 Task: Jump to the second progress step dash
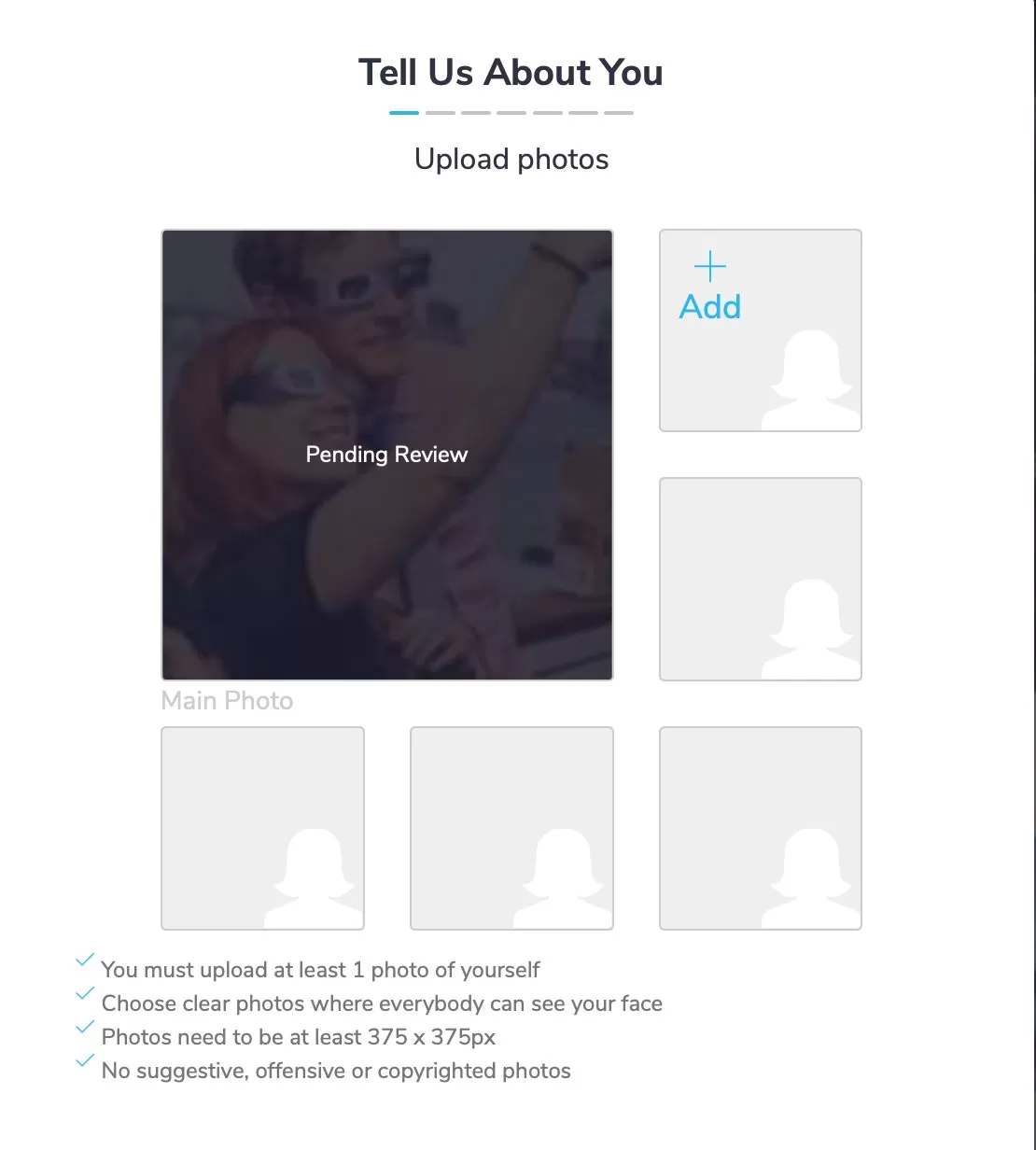click(441, 113)
